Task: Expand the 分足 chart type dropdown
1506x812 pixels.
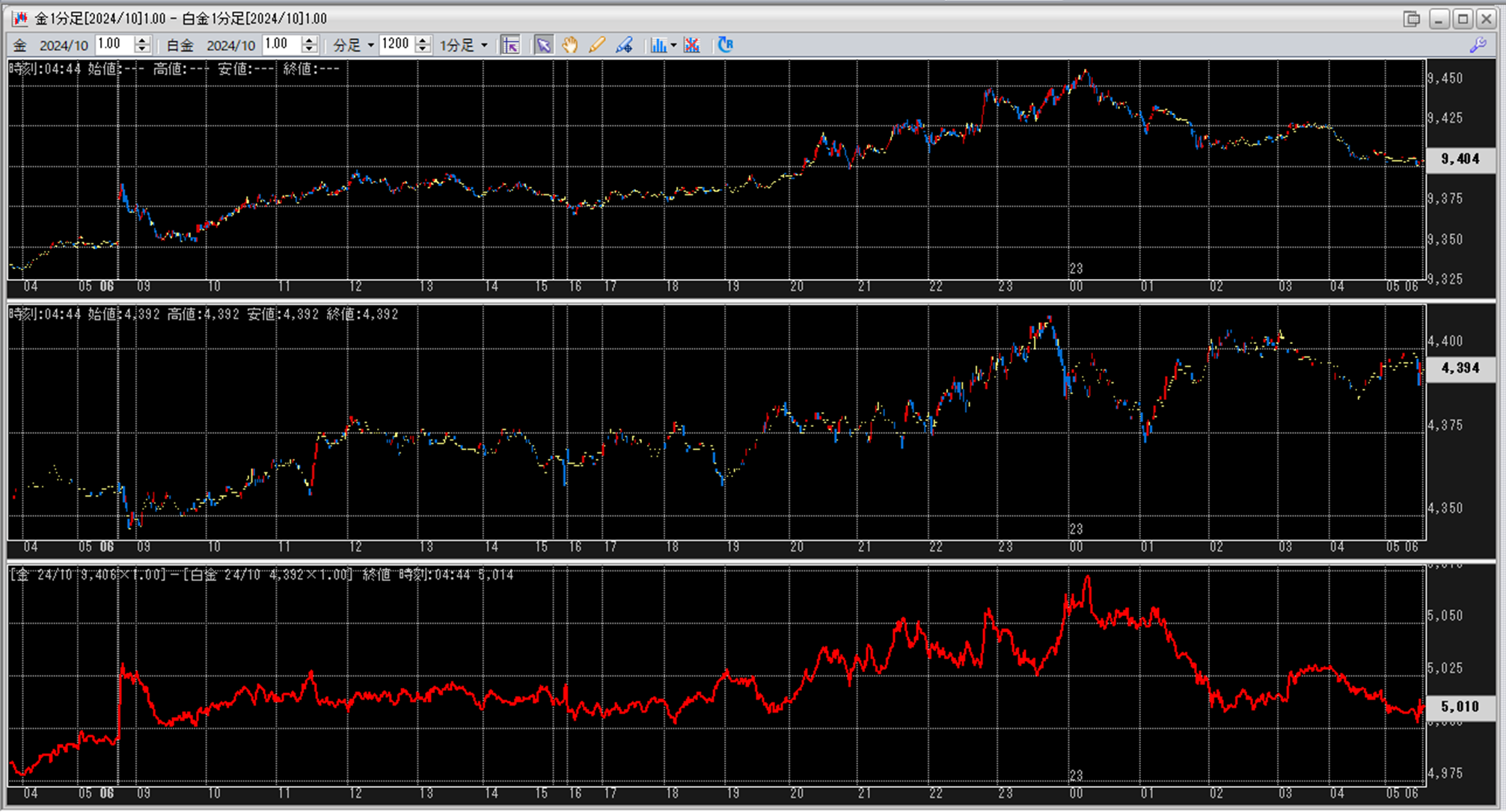Action: coord(370,46)
